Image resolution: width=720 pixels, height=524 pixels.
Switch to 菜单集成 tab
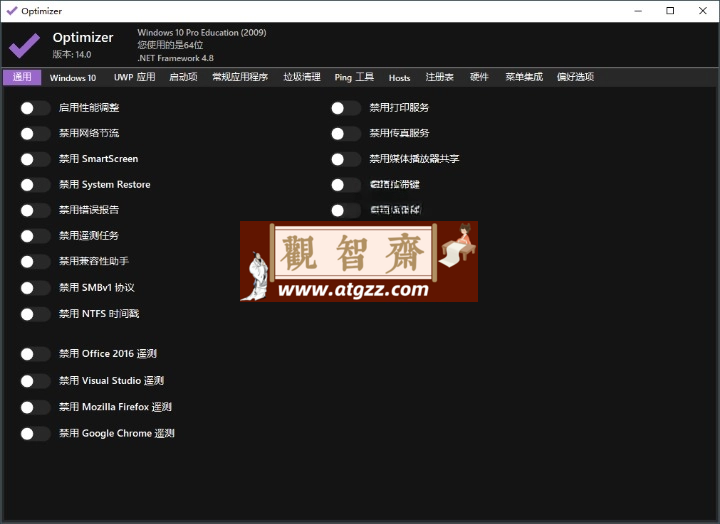pyautogui.click(x=524, y=77)
